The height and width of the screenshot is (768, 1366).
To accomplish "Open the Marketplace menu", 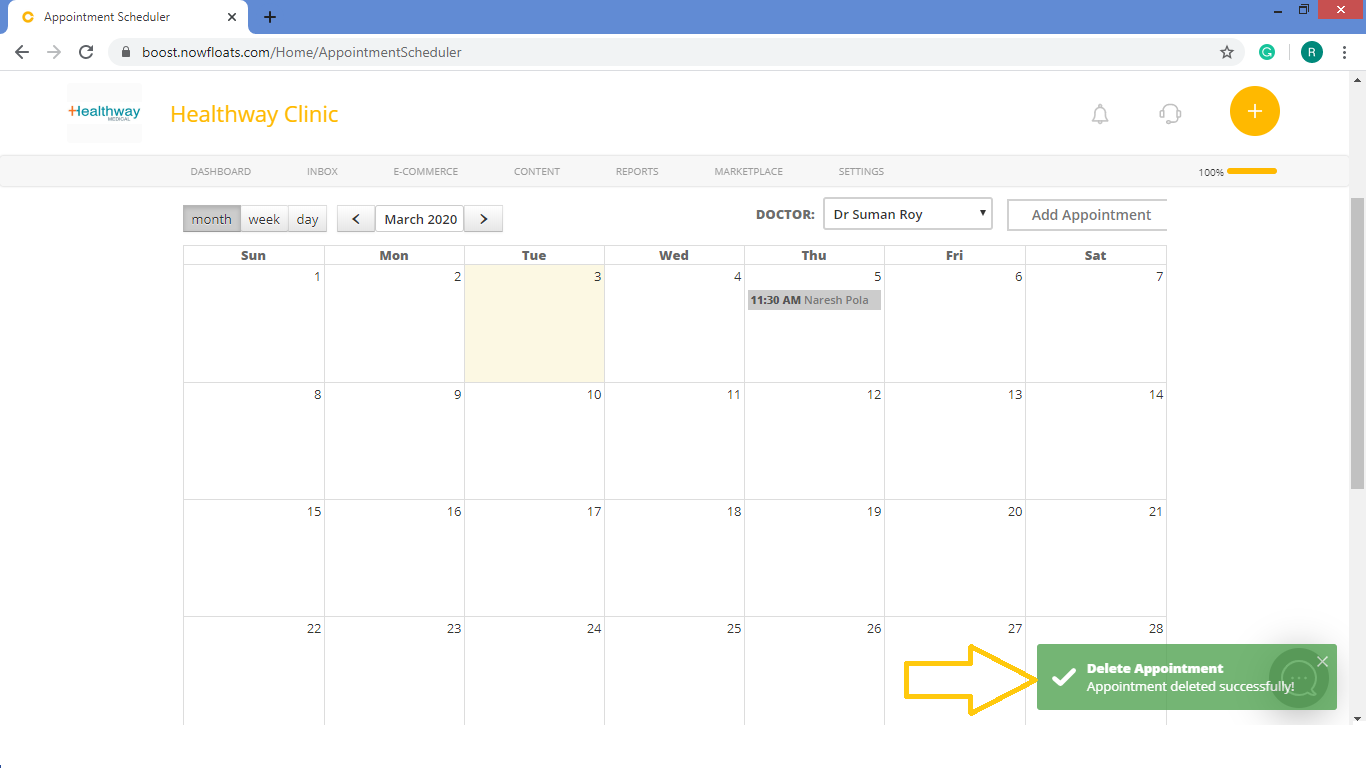I will coord(749,172).
